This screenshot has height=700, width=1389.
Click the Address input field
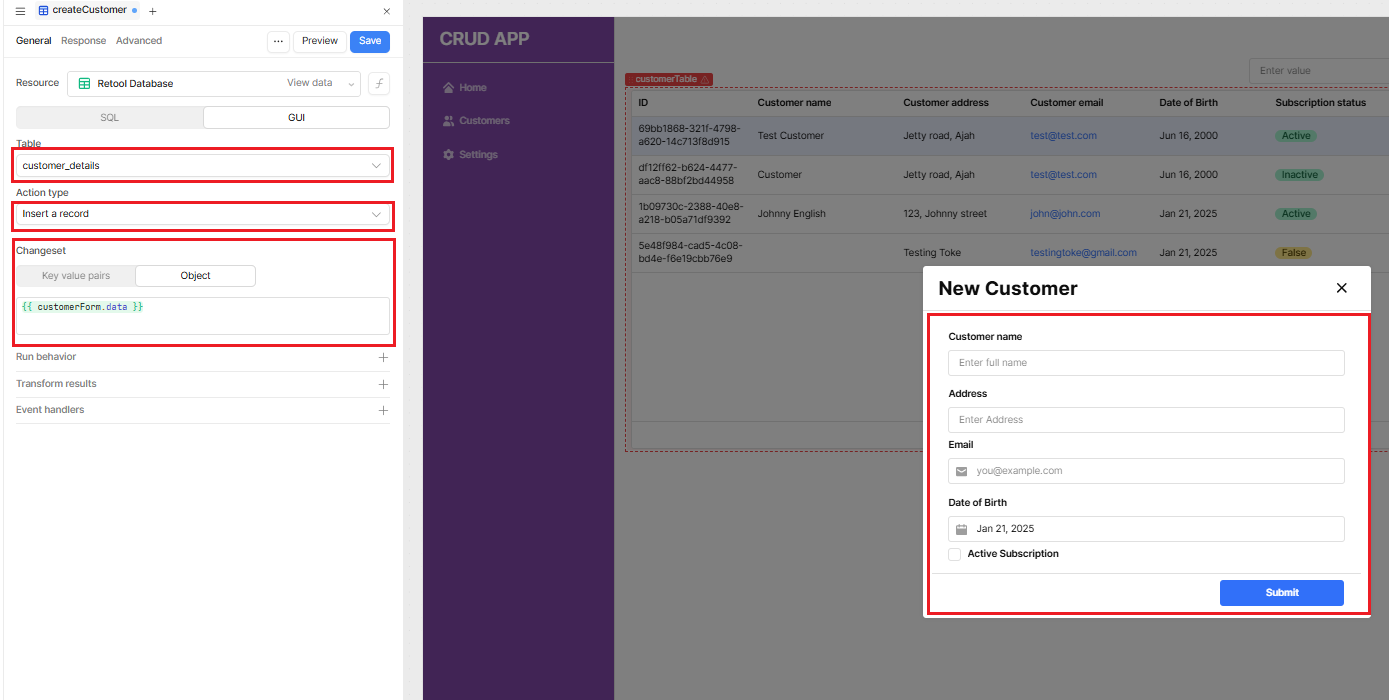pyautogui.click(x=1146, y=420)
